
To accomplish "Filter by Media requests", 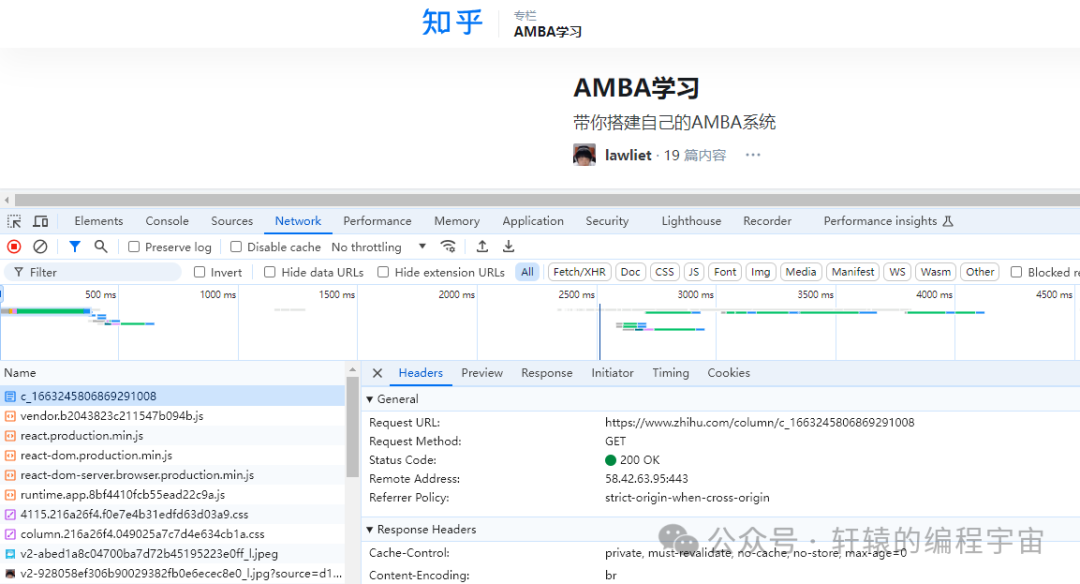I will [x=801, y=272].
